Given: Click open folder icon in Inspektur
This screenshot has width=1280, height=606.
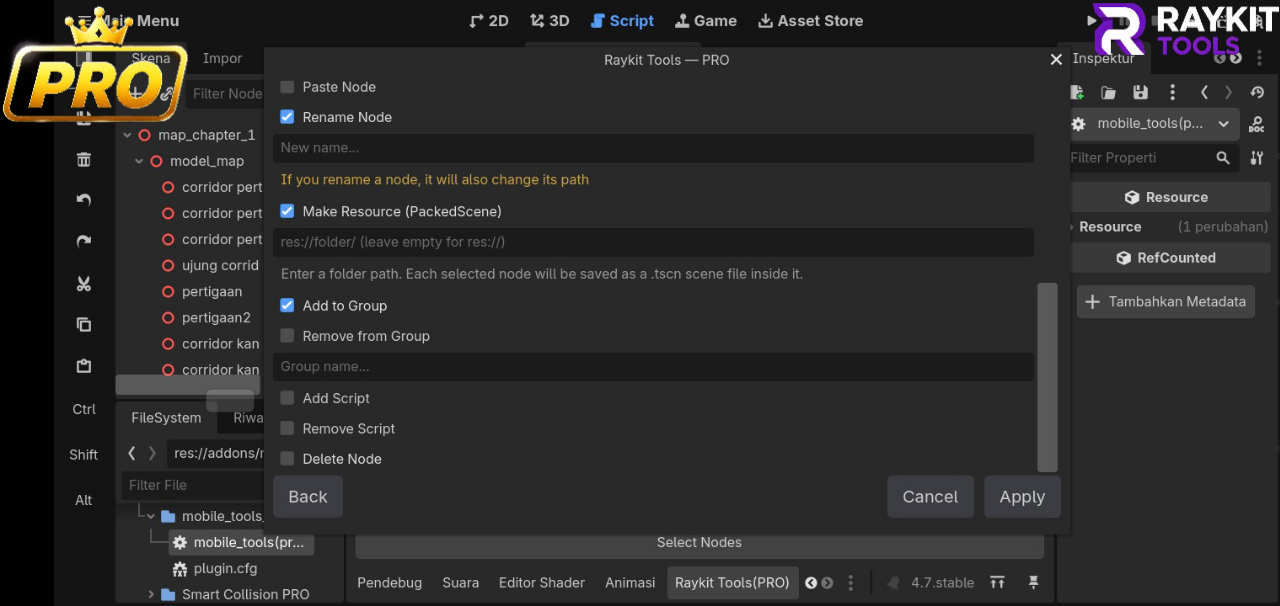Looking at the screenshot, I should [1108, 92].
